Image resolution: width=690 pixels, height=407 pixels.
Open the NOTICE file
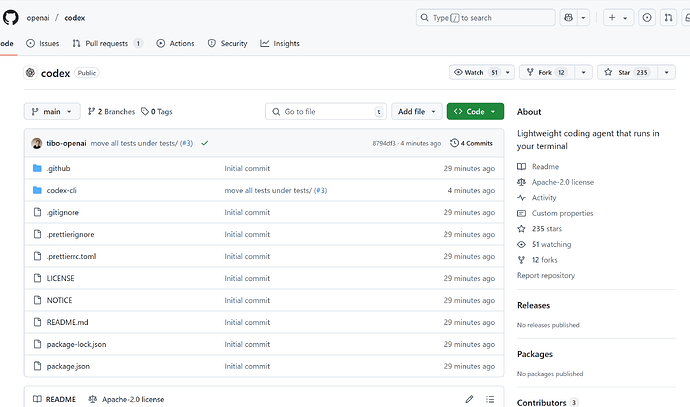coord(59,301)
